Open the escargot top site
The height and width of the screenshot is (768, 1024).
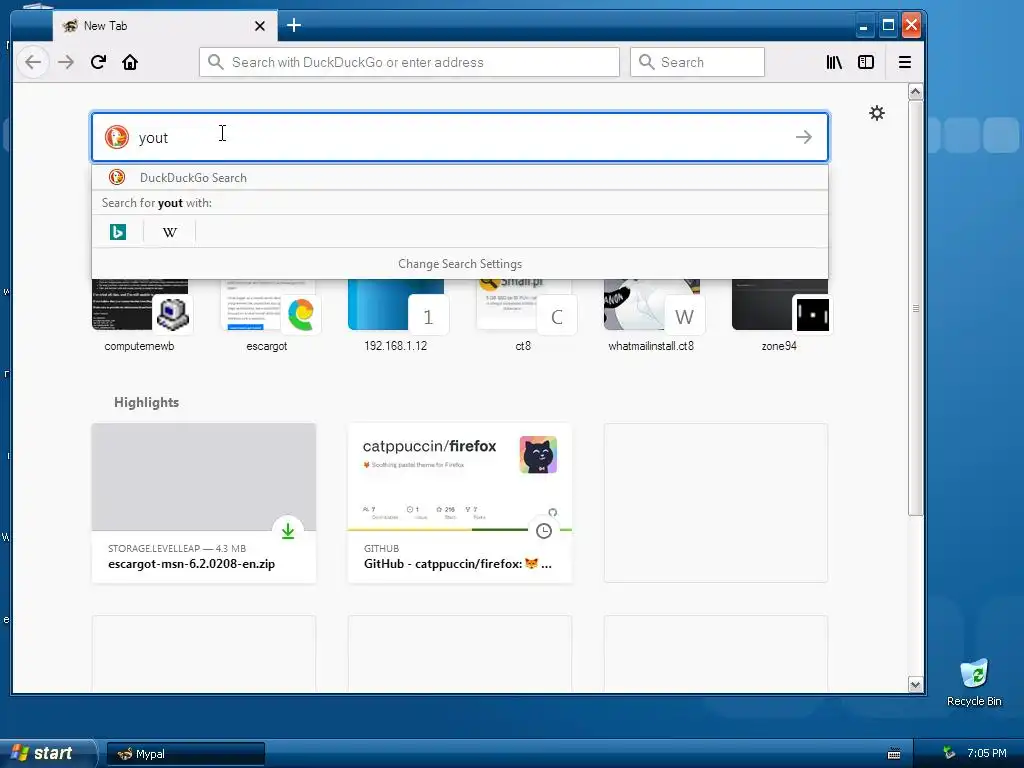[267, 316]
